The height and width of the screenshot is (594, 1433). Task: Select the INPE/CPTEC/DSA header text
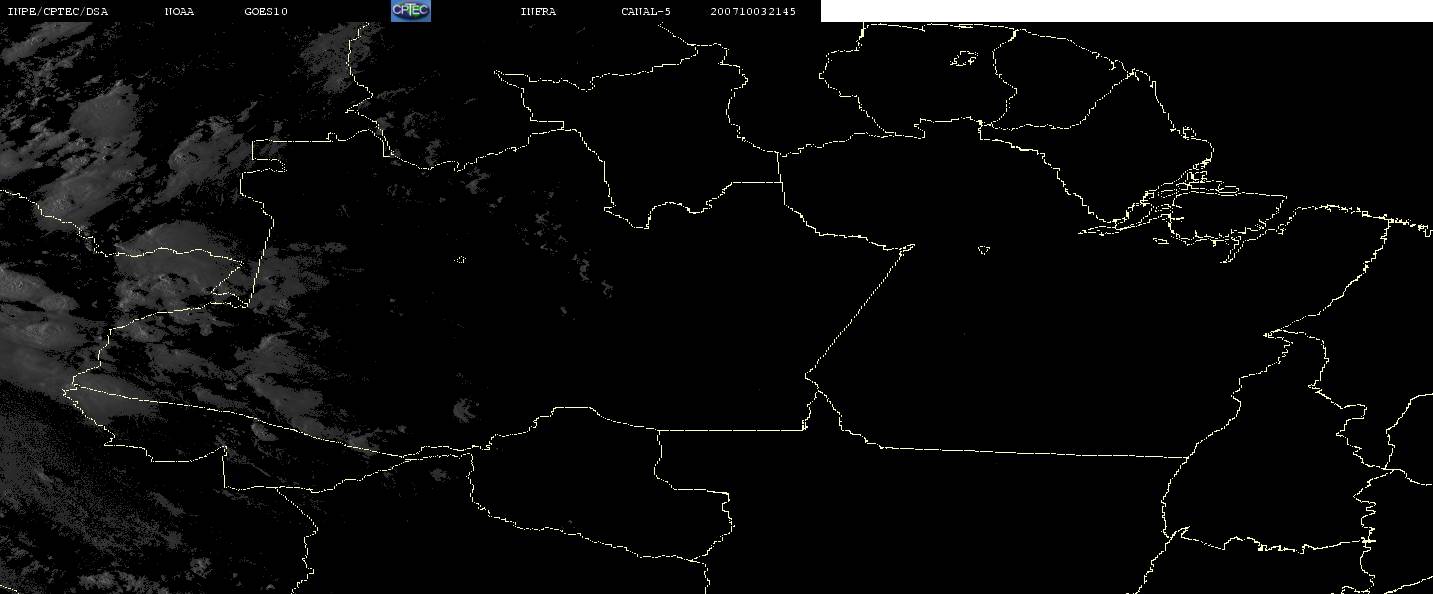[57, 11]
